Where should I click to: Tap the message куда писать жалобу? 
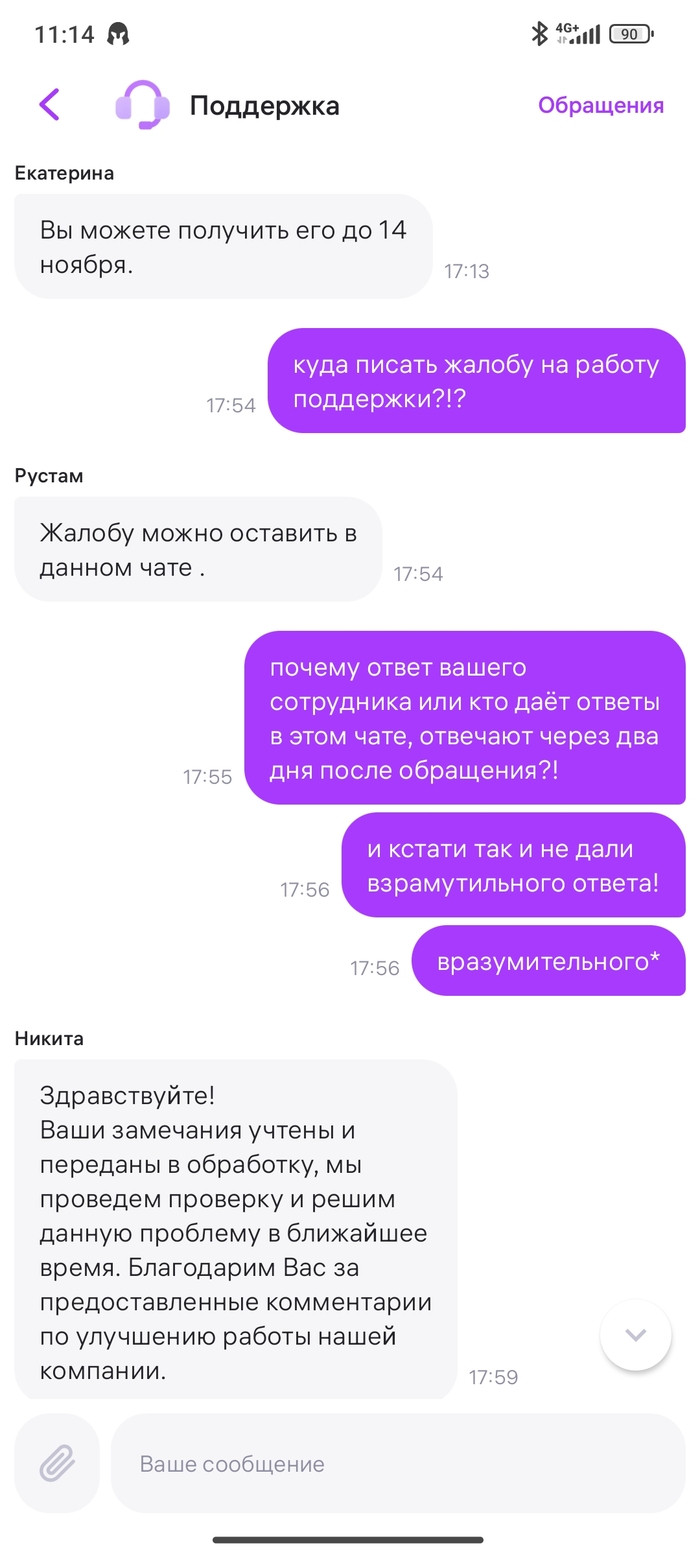tap(476, 381)
